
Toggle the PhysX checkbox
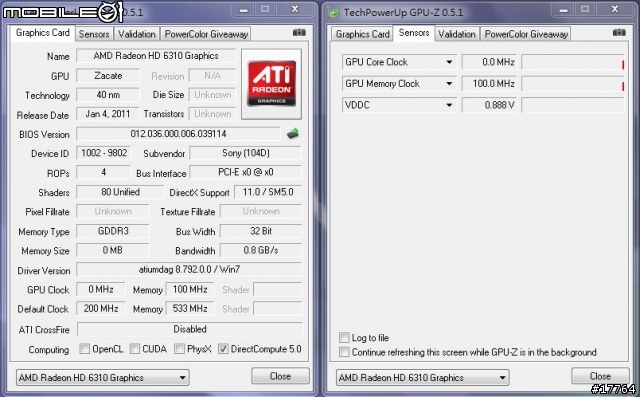[179, 348]
